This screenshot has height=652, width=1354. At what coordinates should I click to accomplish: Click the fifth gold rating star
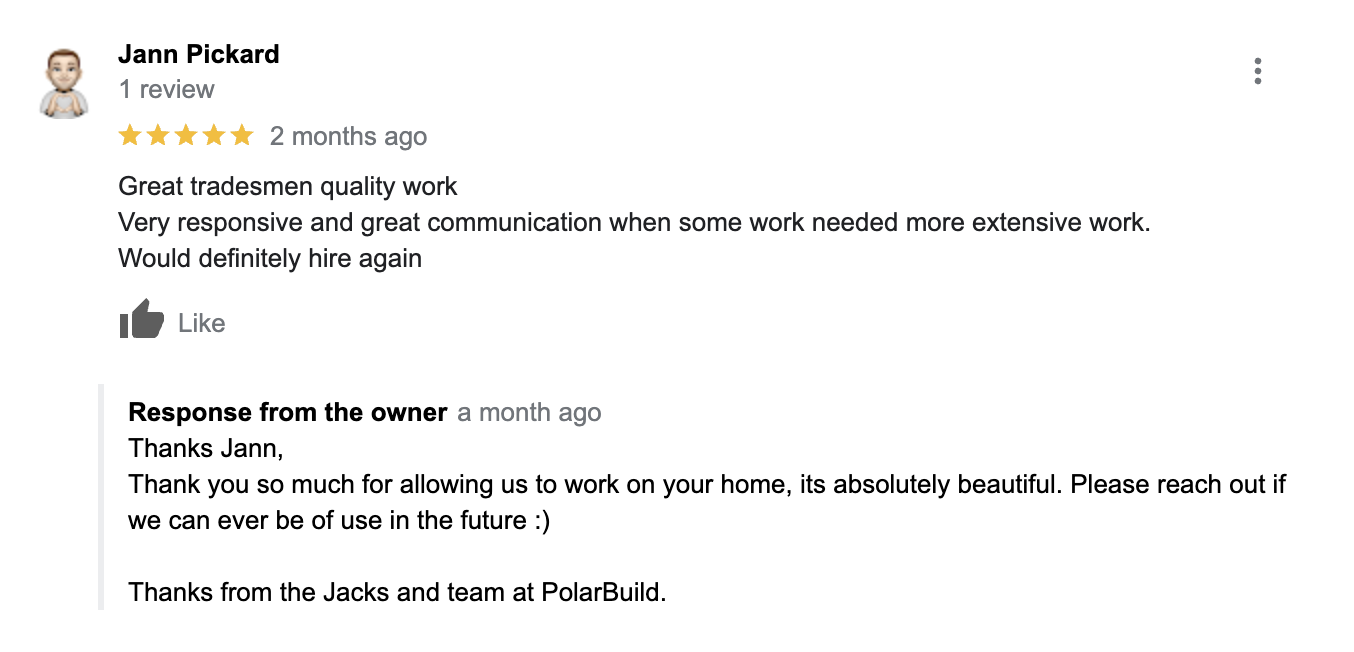coord(242,136)
